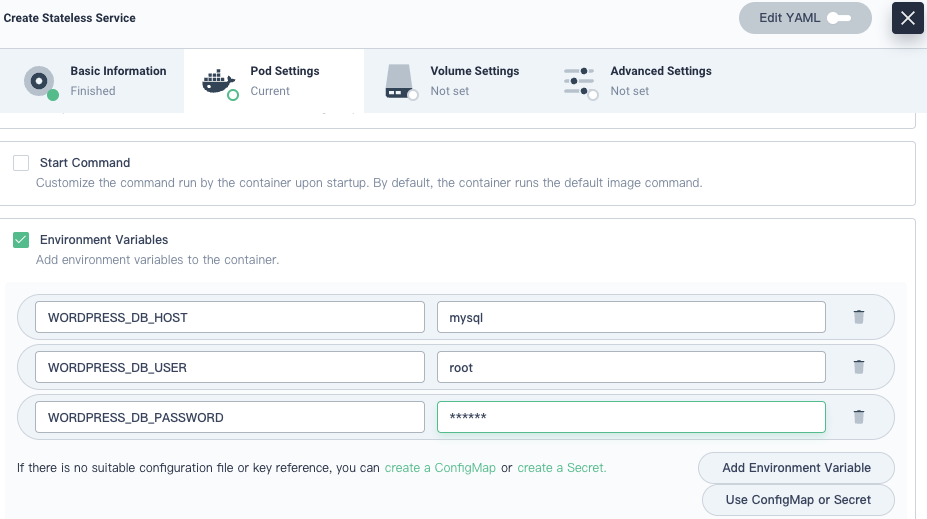Delete the WORDPRESS_DB_HOST variable row

[x=858, y=317]
